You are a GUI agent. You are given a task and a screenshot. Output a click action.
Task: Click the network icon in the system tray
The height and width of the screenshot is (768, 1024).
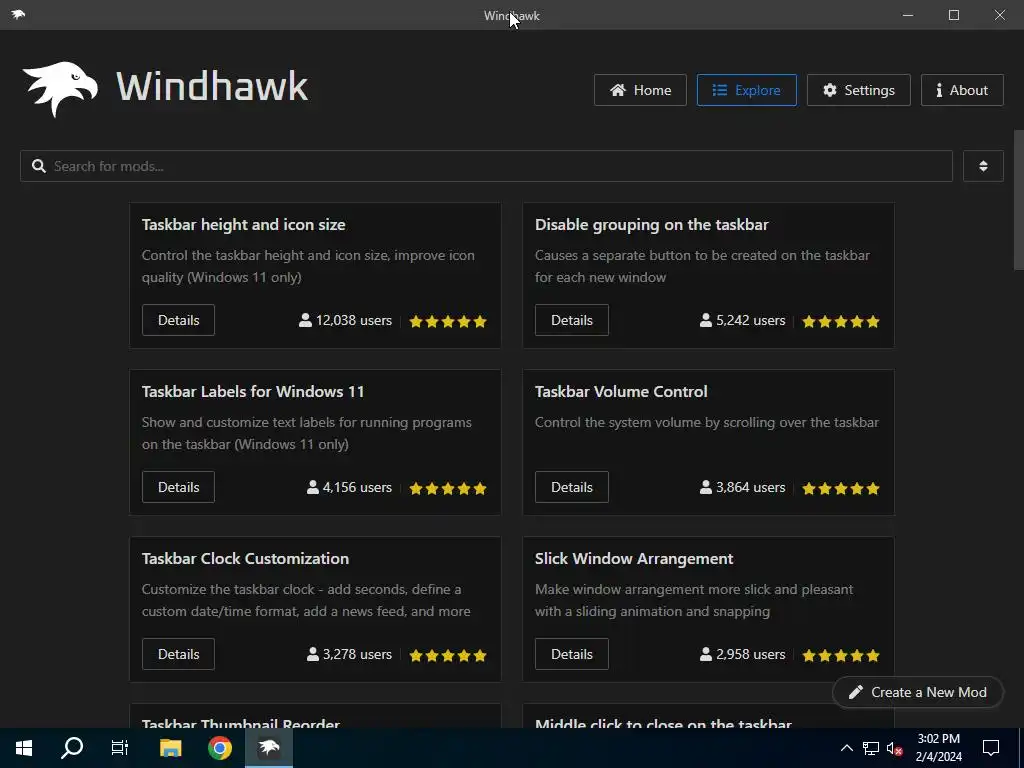coord(871,748)
